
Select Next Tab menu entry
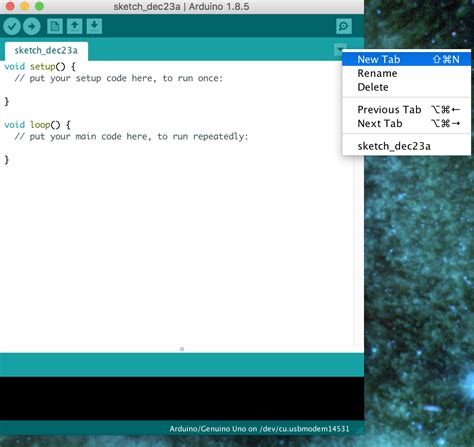[407, 124]
